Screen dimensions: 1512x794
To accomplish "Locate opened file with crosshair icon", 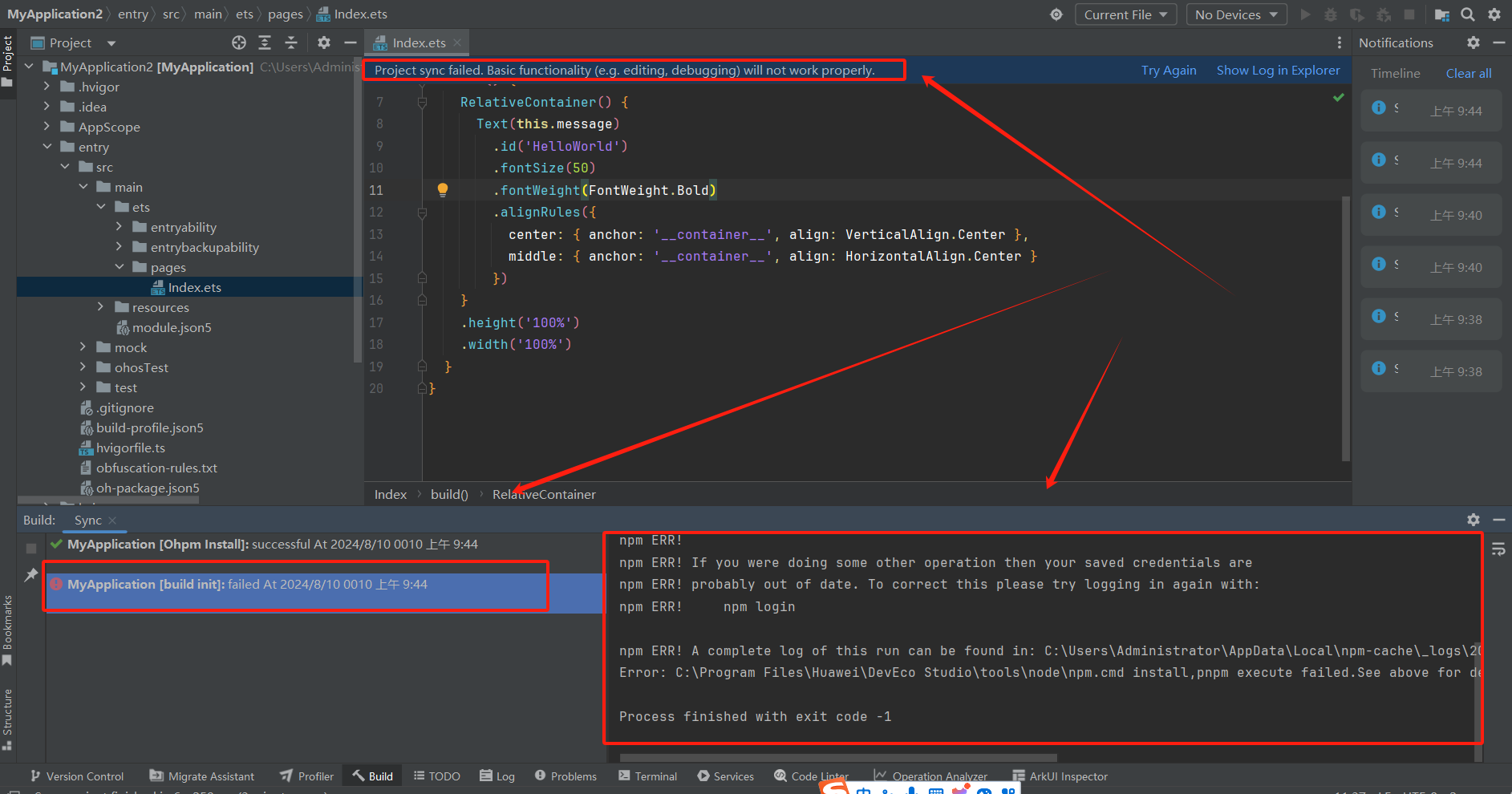I will coord(238,42).
